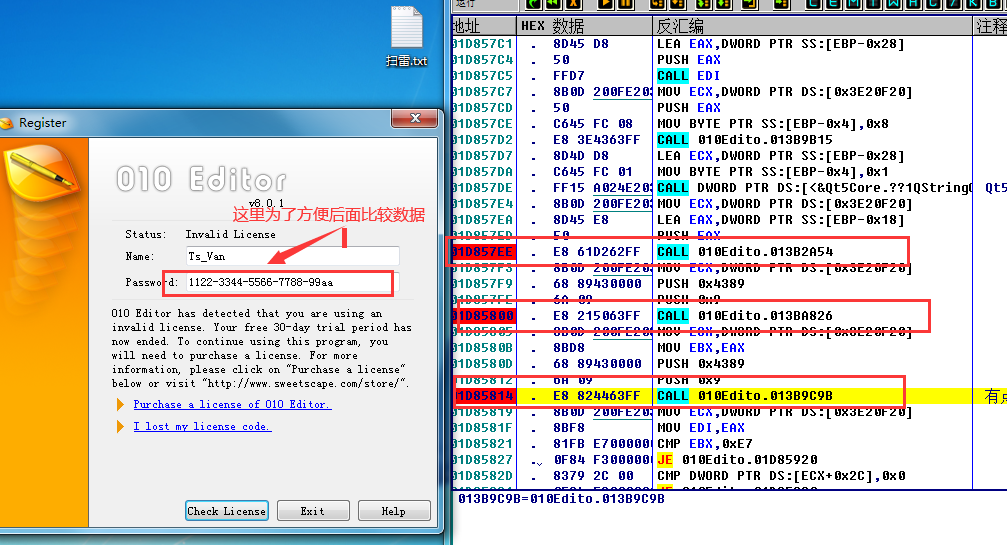Image resolution: width=1007 pixels, height=545 pixels.
Task: Click 'Invalid License' status text
Action: 231,234
